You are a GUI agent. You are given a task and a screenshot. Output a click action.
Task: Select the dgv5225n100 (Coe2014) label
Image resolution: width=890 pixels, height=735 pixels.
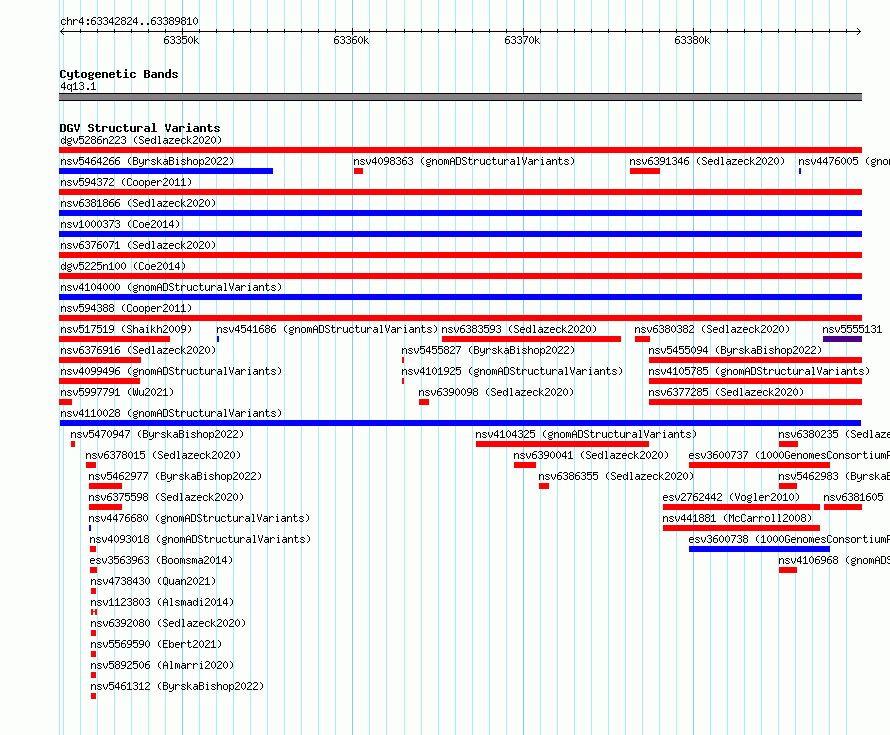(123, 266)
